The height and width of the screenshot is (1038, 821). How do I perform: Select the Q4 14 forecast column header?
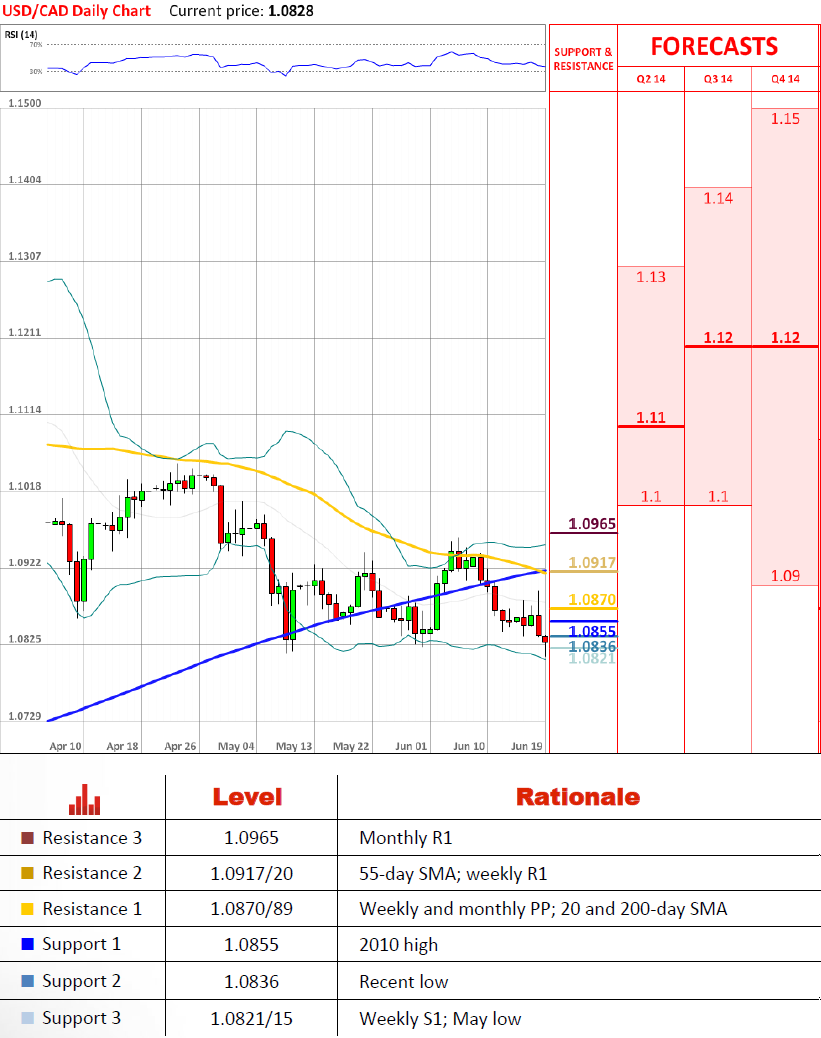click(x=785, y=79)
